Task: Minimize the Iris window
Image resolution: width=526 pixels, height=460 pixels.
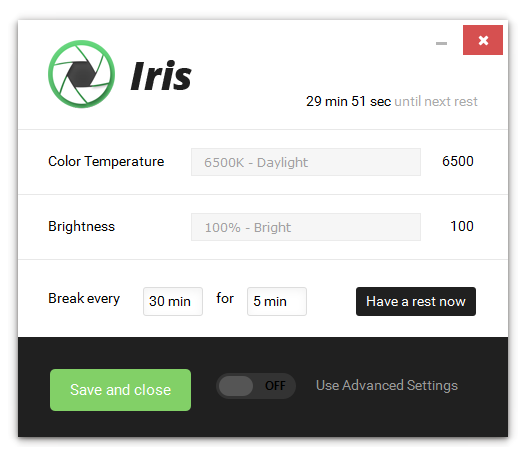Action: tap(441, 43)
